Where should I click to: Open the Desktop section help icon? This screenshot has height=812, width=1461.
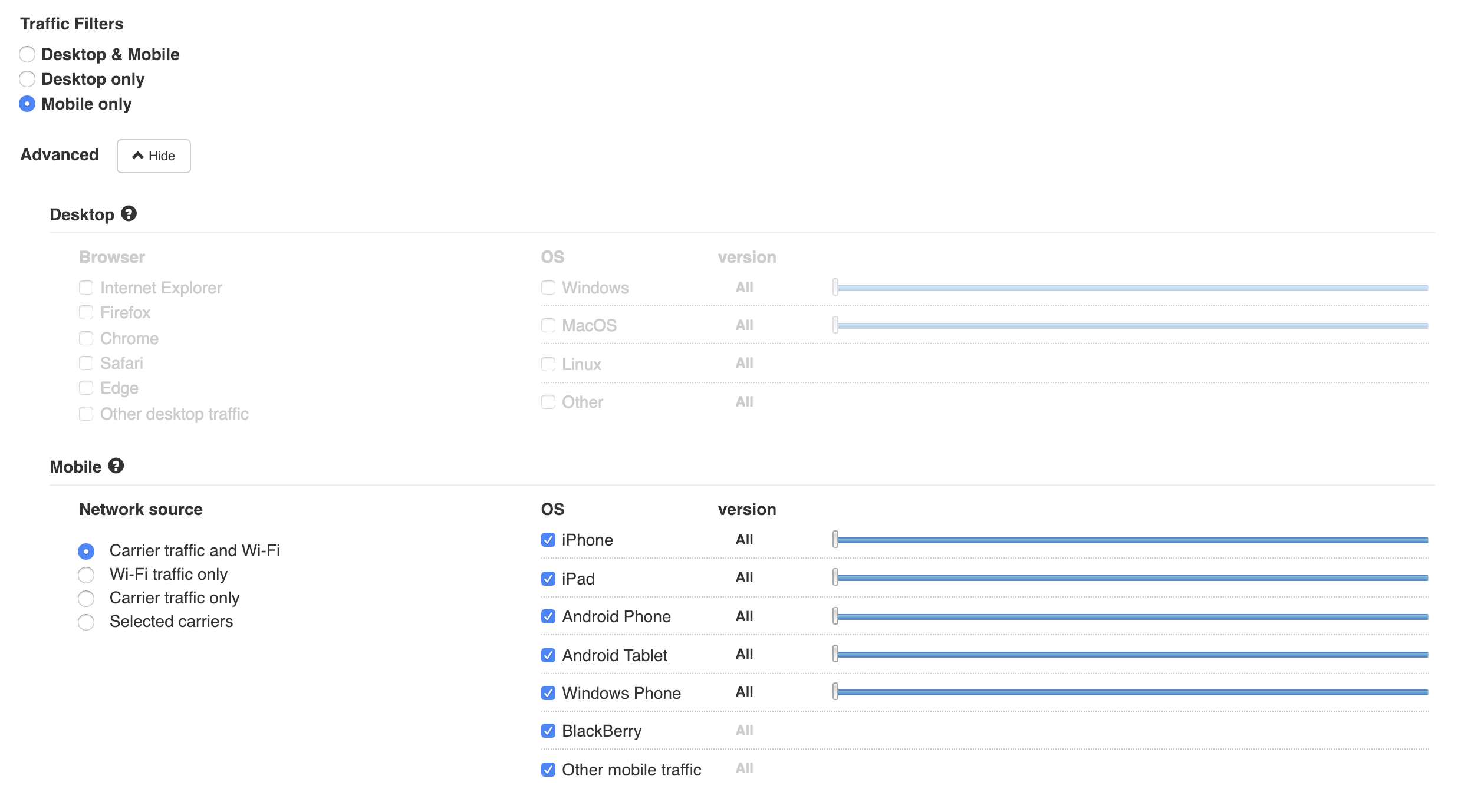tap(129, 213)
